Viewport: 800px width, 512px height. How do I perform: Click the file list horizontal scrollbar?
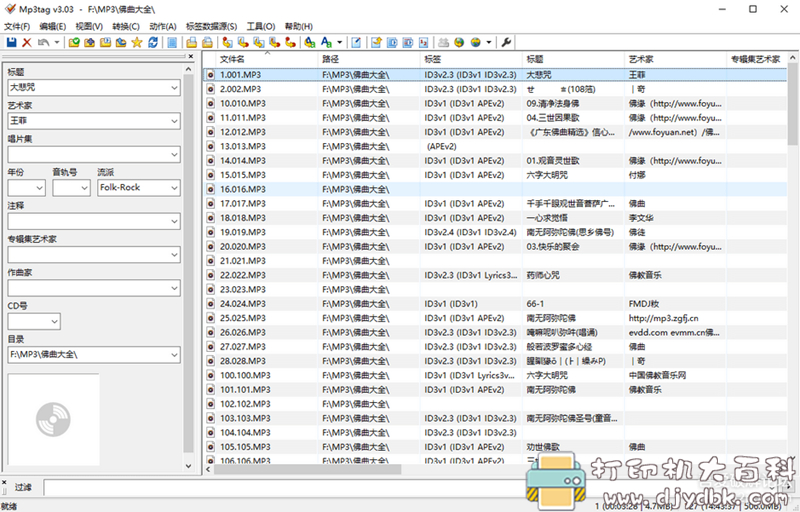[x=307, y=469]
